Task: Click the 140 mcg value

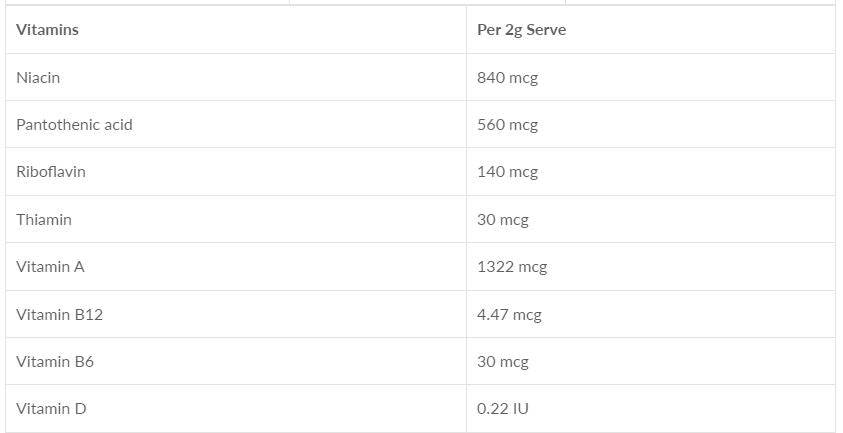Action: (x=507, y=172)
